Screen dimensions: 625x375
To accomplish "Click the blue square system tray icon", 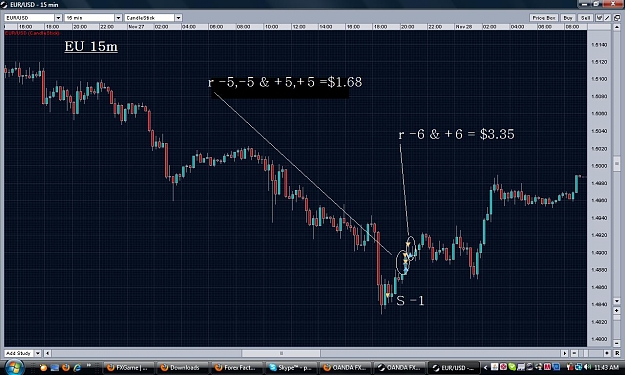I will pos(556,367).
